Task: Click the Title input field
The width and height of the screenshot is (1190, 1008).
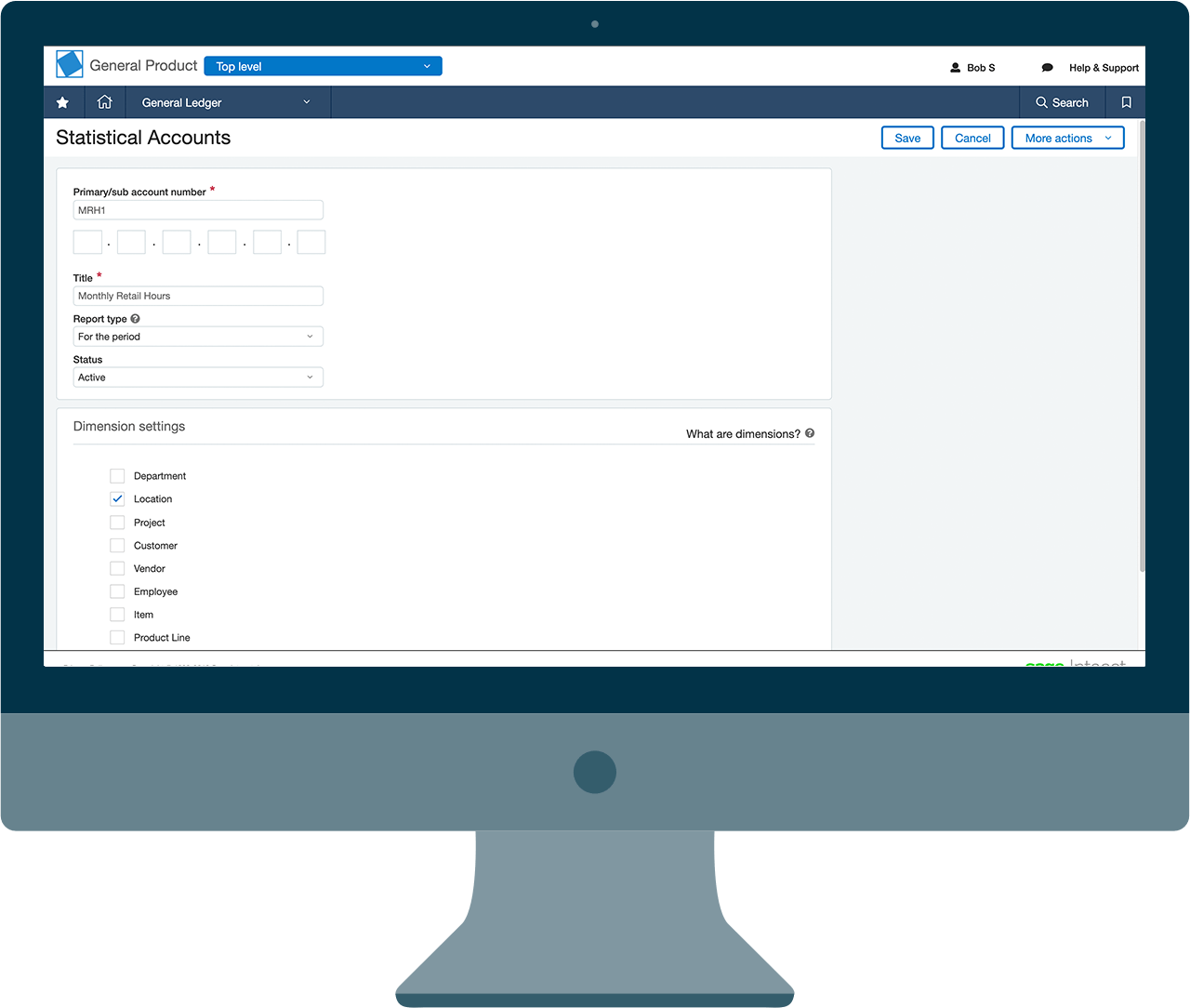Action: [x=198, y=296]
